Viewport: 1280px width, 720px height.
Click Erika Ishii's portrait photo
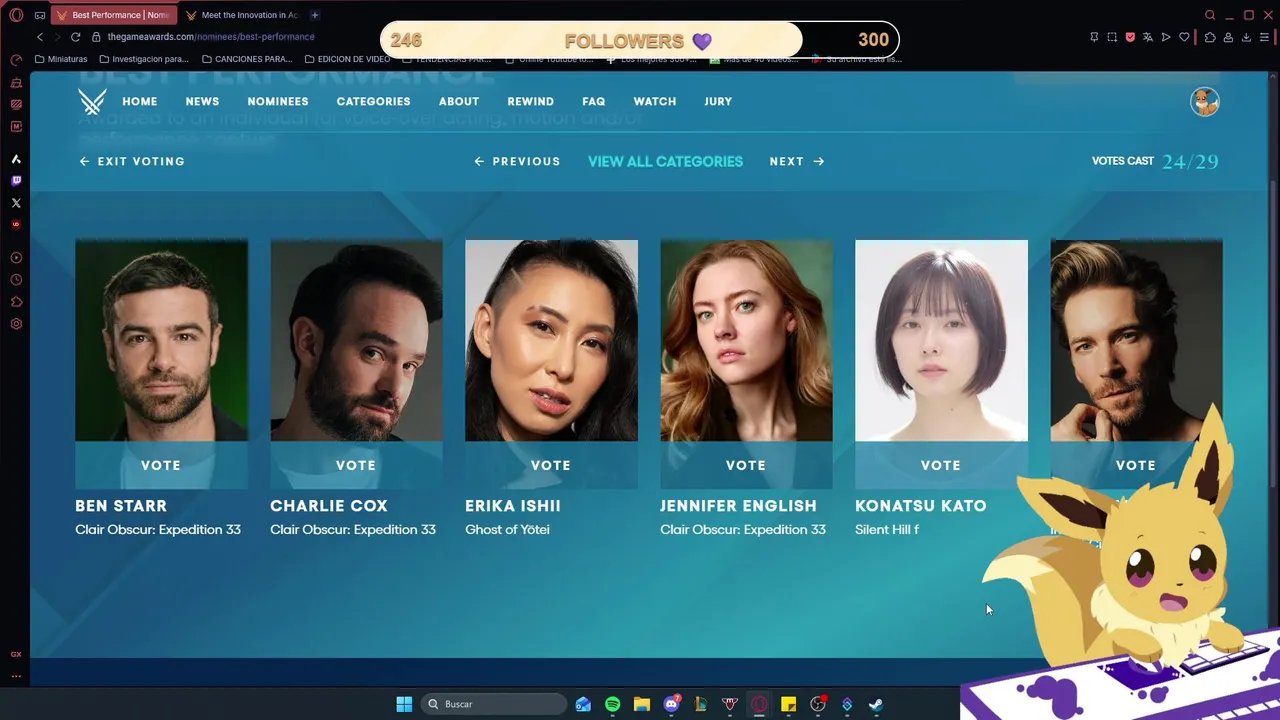[x=551, y=340]
